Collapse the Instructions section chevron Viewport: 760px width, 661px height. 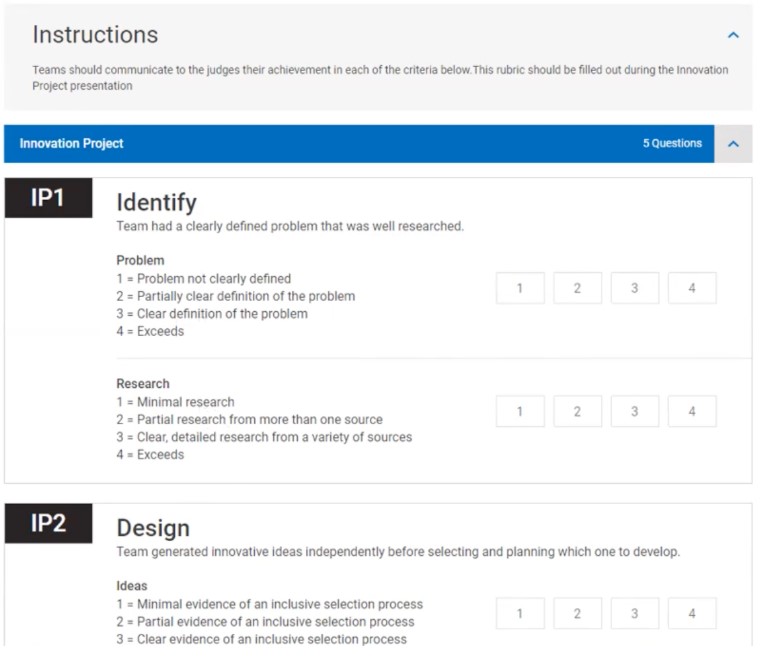(x=733, y=35)
